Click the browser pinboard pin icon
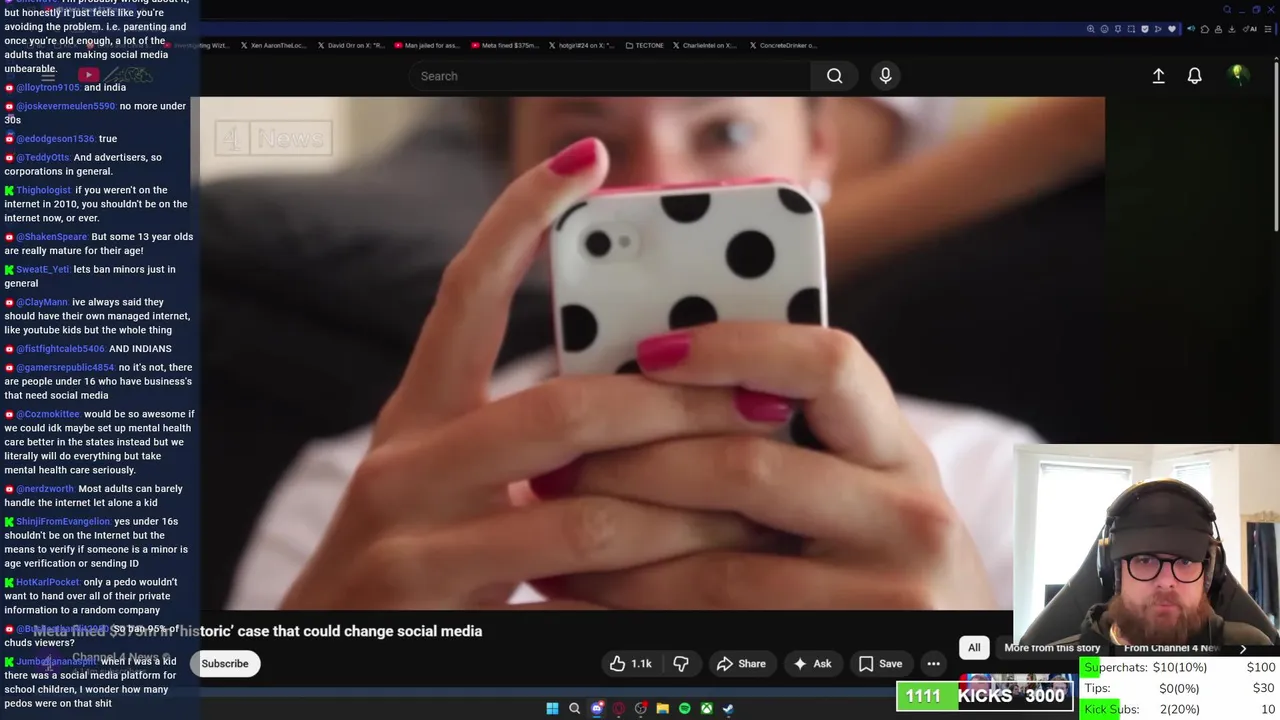Screen dimensions: 1280x720 click(1118, 29)
